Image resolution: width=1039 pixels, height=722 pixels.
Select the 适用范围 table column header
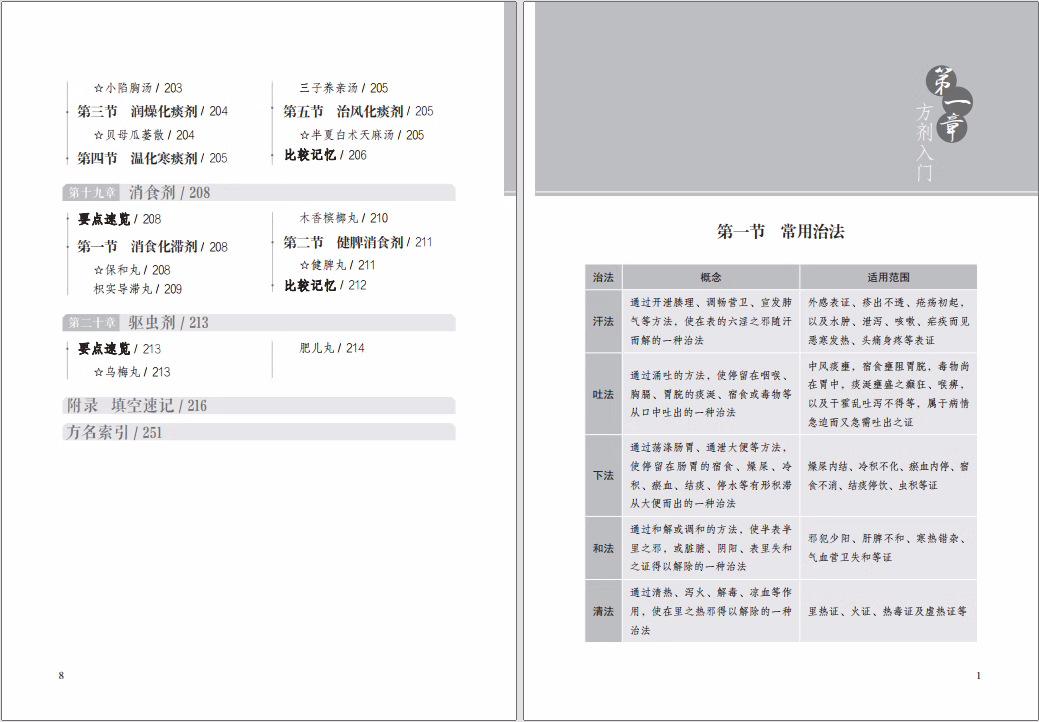887,277
